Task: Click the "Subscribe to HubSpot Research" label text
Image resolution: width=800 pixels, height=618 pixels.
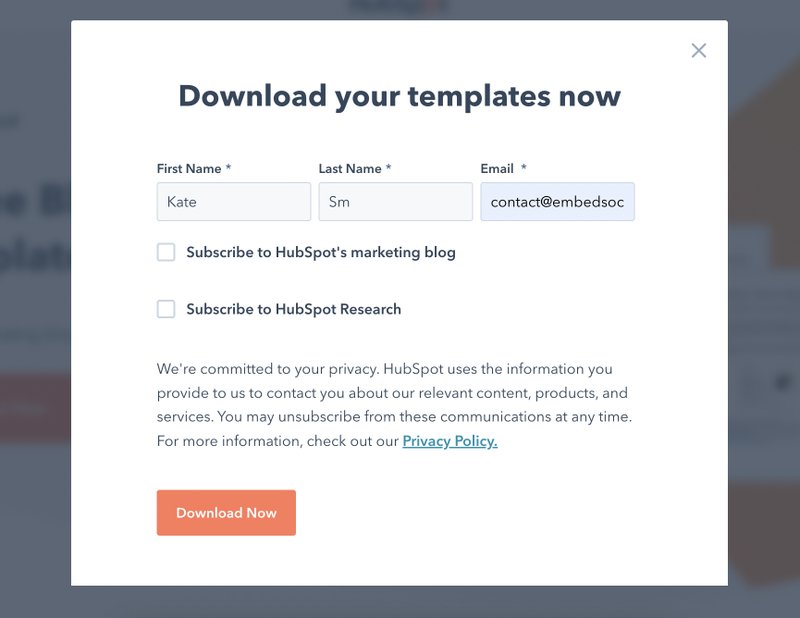Action: tap(293, 310)
